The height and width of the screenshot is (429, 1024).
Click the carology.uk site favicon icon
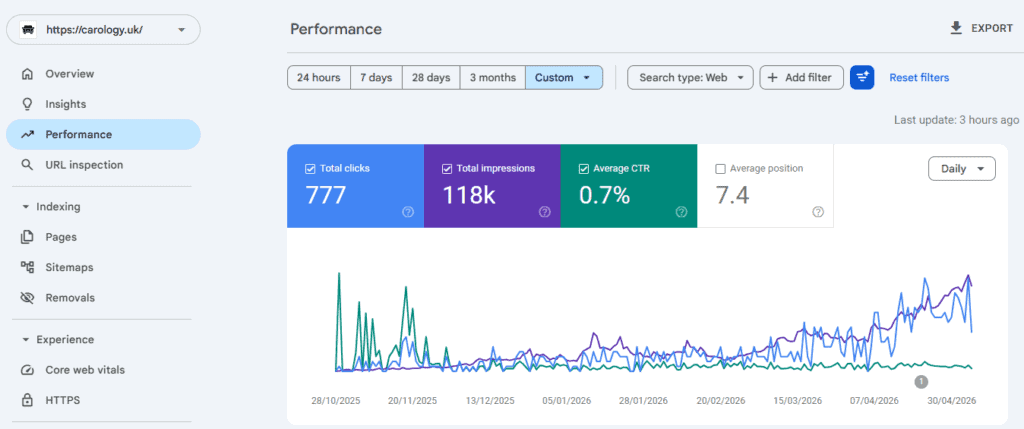coord(27,30)
